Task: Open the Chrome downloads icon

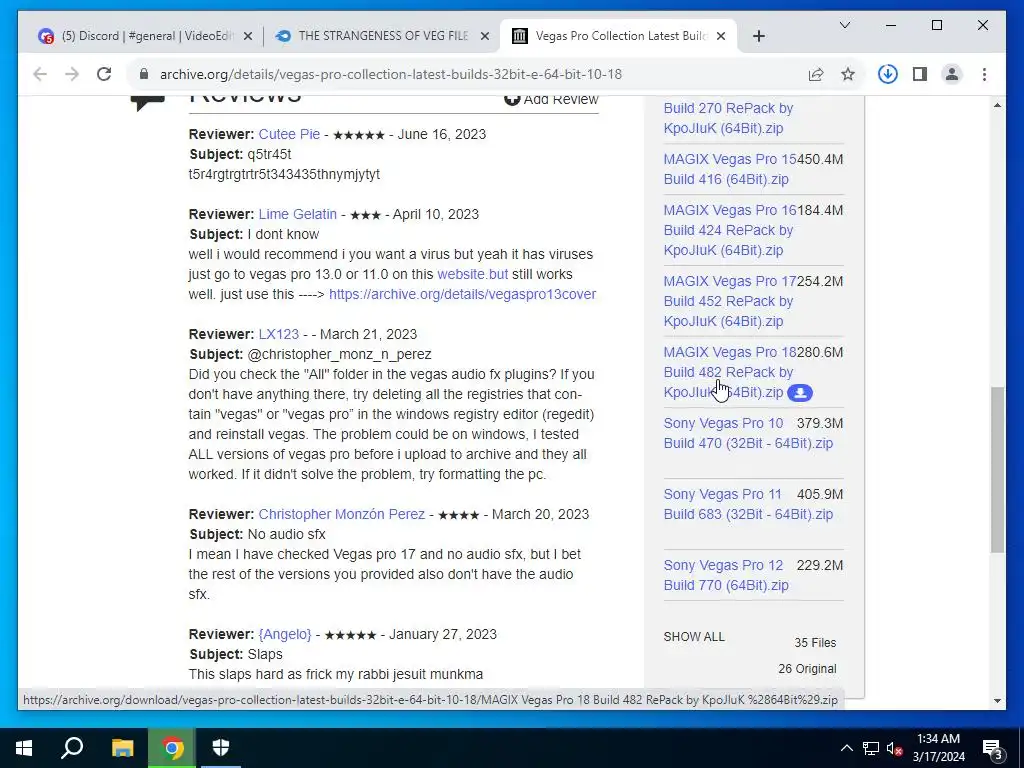Action: (x=888, y=74)
